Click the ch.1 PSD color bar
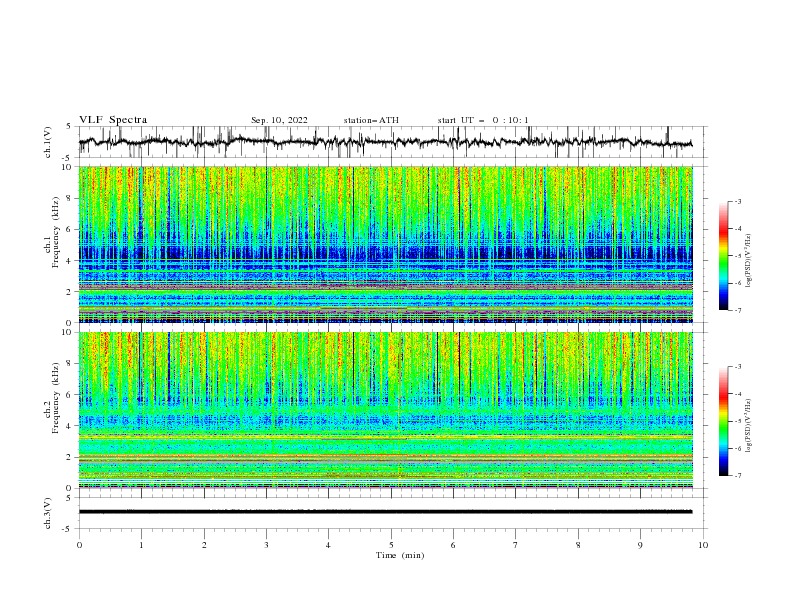The width and height of the screenshot is (792, 612). (723, 256)
